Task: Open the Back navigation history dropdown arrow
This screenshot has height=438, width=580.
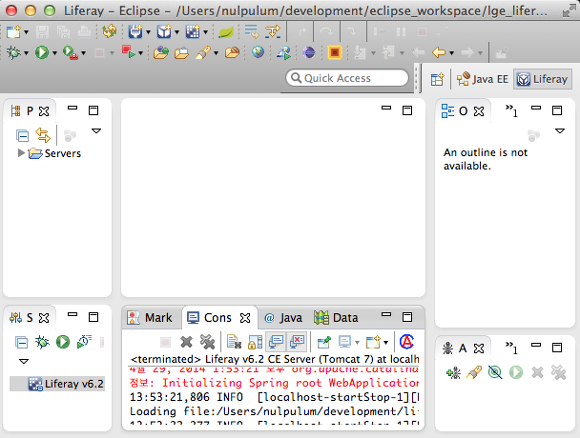Action: (452, 53)
